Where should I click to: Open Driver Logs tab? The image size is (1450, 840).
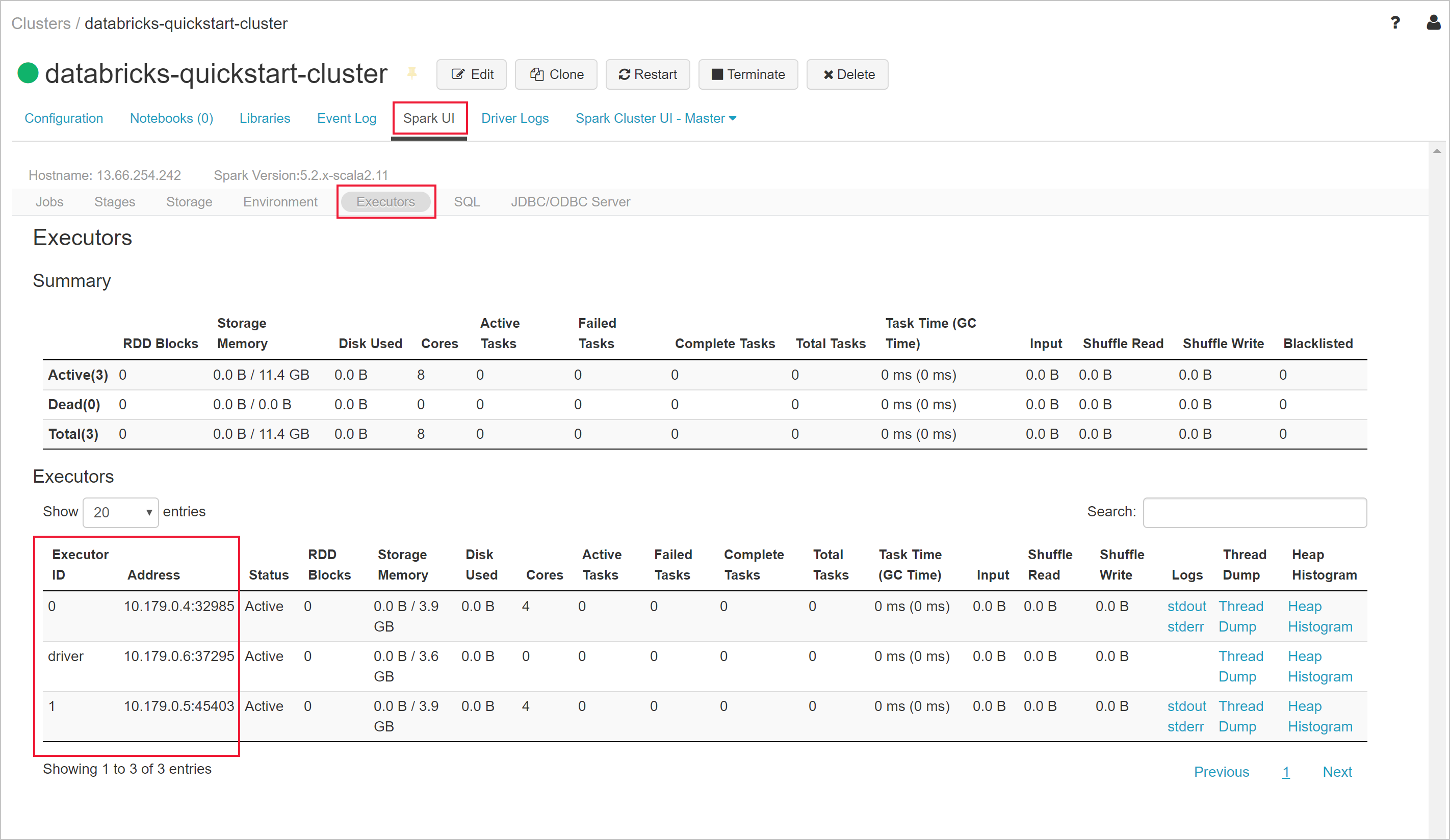pos(516,117)
